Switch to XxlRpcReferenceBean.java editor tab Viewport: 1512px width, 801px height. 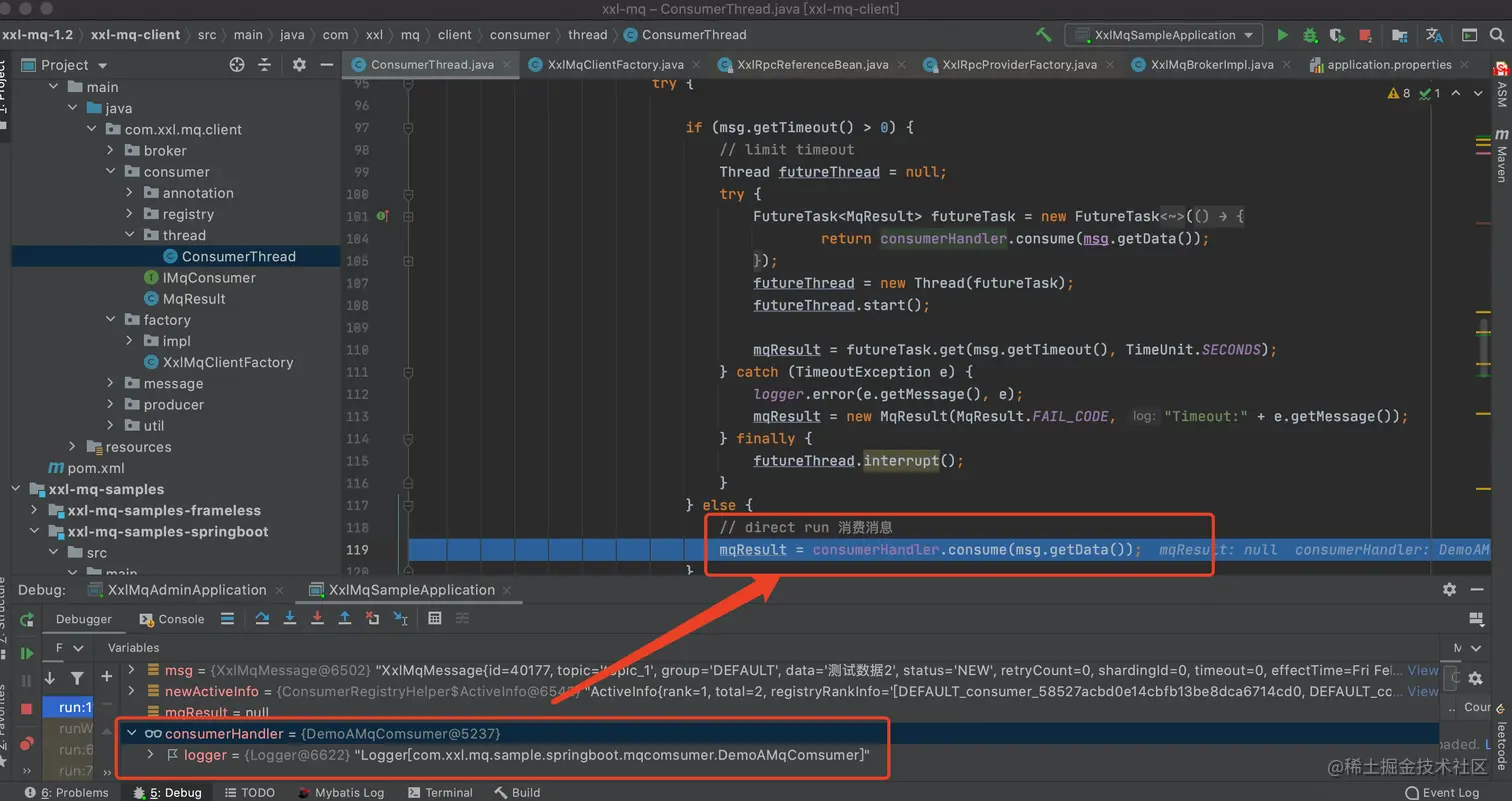pyautogui.click(x=812, y=65)
